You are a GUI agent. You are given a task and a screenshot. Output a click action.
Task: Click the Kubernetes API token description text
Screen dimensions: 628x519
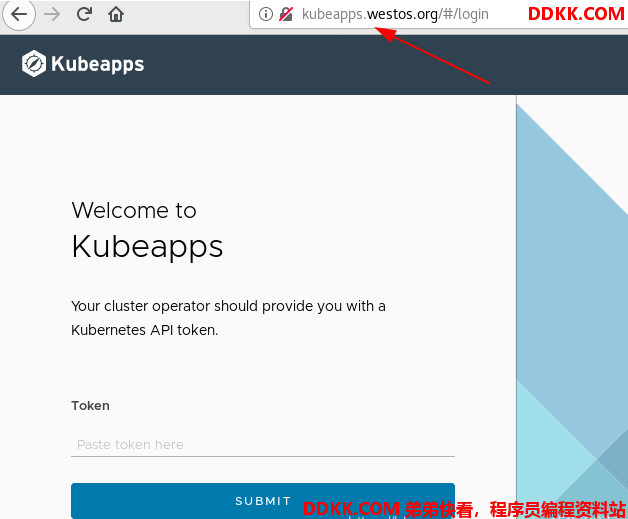point(228,318)
